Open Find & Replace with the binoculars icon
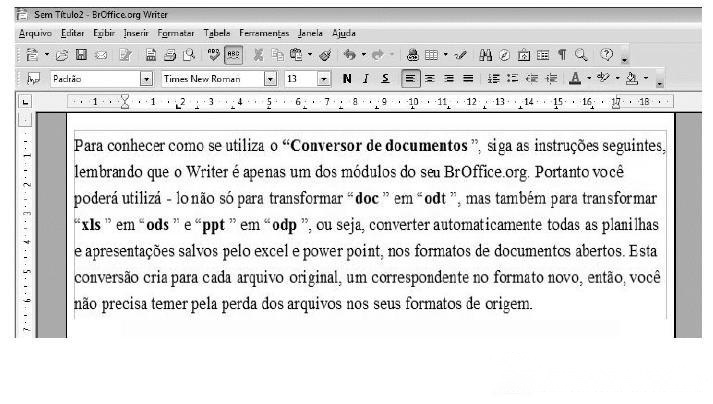 pyautogui.click(x=485, y=55)
